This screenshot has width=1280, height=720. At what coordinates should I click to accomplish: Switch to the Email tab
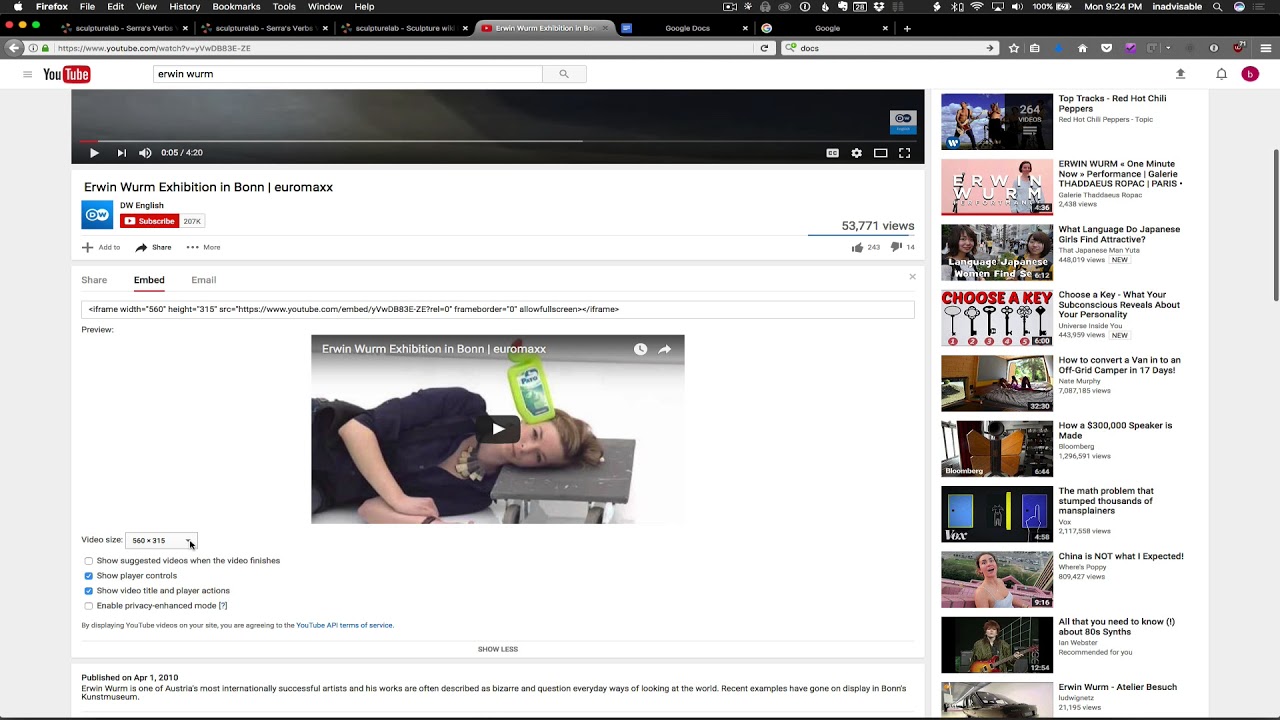pos(204,280)
